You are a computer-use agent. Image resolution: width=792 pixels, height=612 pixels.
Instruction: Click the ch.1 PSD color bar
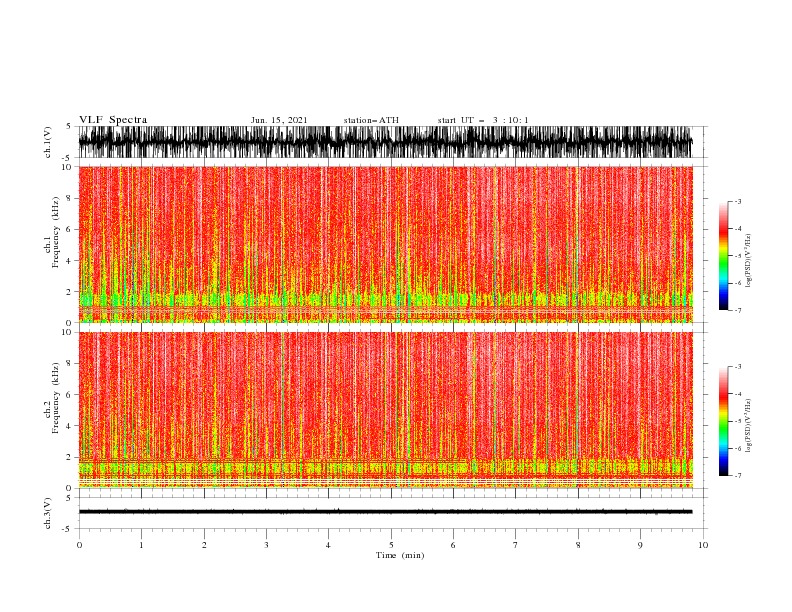tap(723, 256)
